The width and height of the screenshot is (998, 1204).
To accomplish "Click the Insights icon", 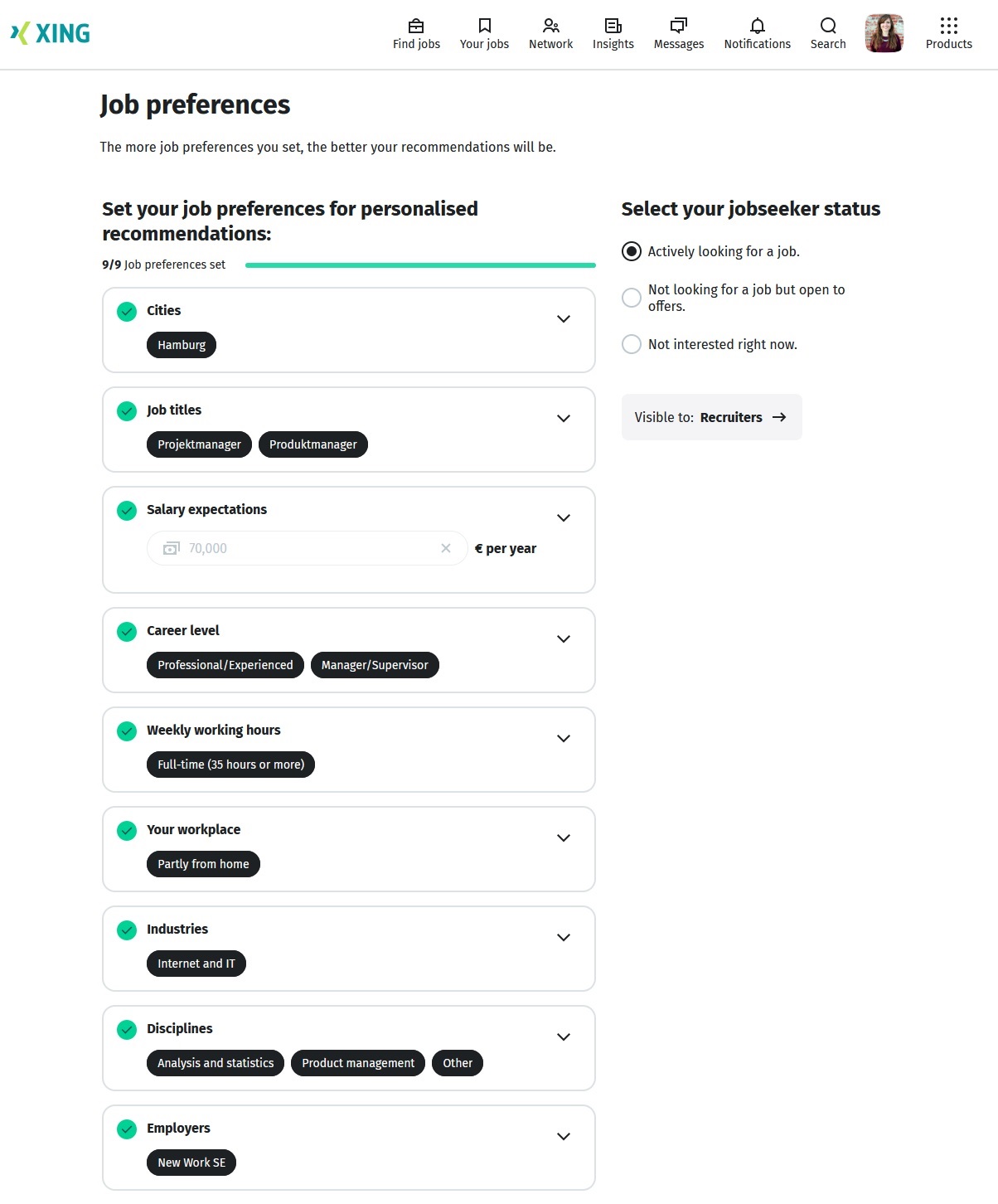I will tap(613, 33).
